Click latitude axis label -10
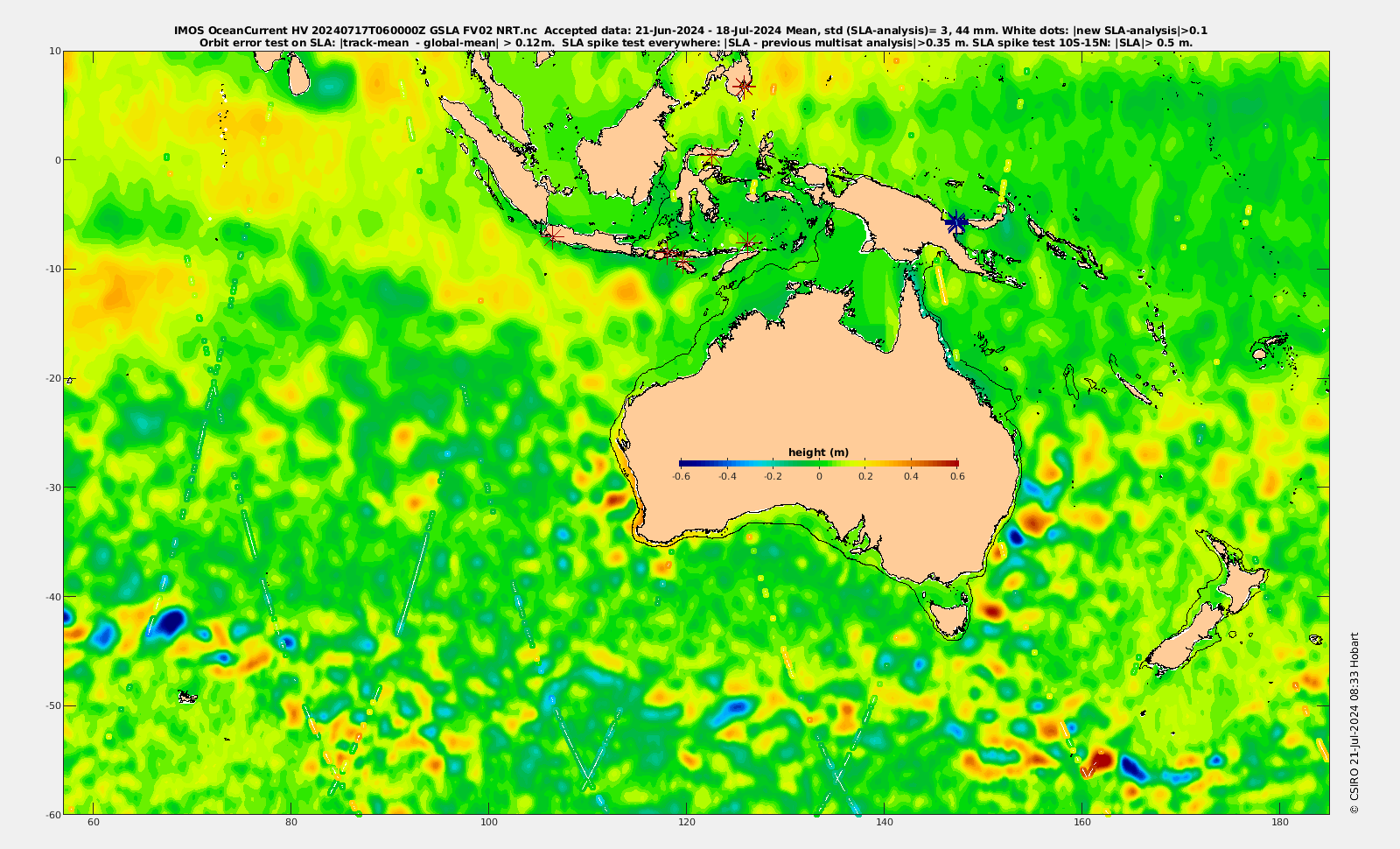Image resolution: width=1400 pixels, height=849 pixels. (53, 269)
